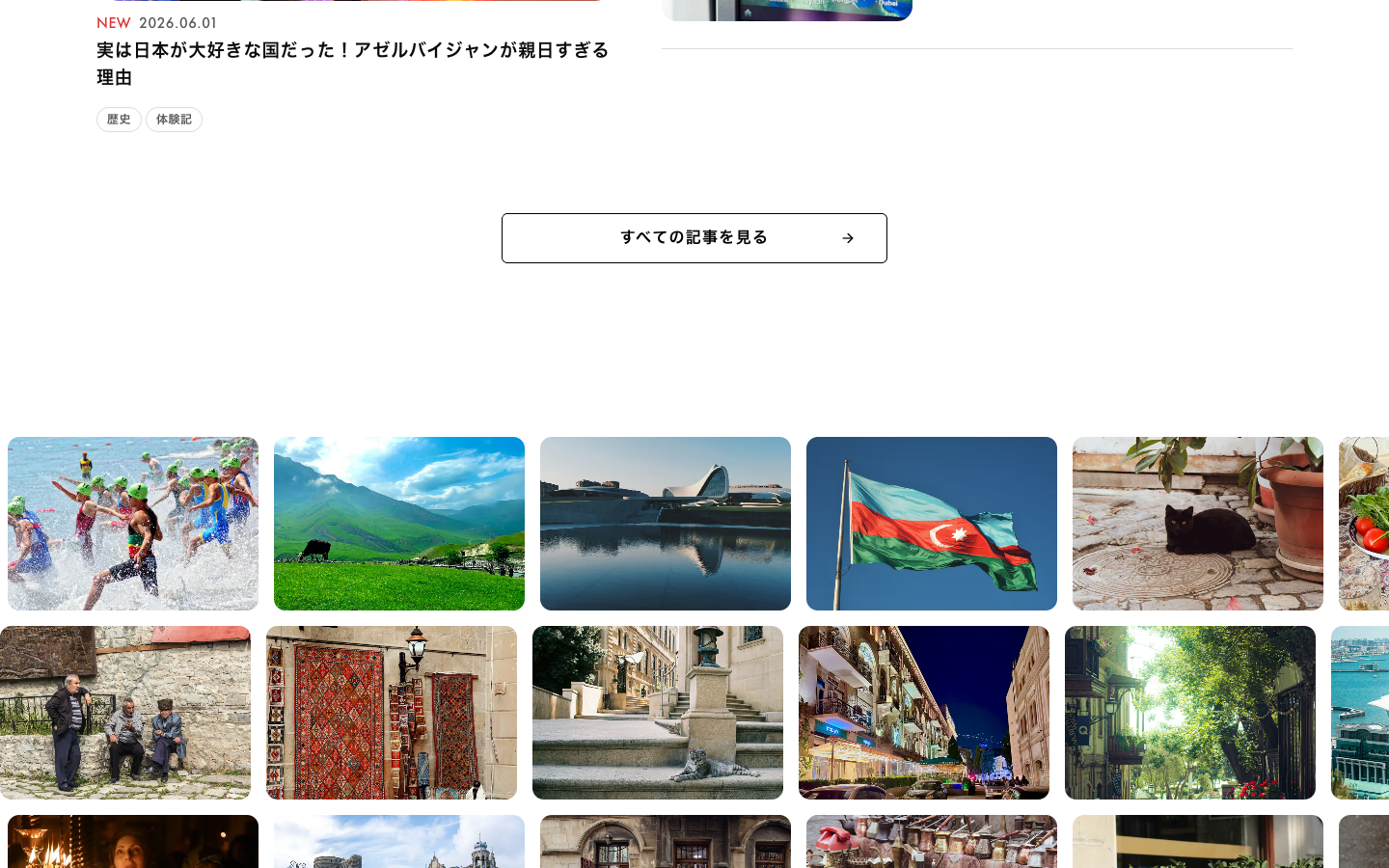Image resolution: width=1389 pixels, height=868 pixels.
Task: Open the triathlon swimmers splashing photo
Action: (133, 524)
